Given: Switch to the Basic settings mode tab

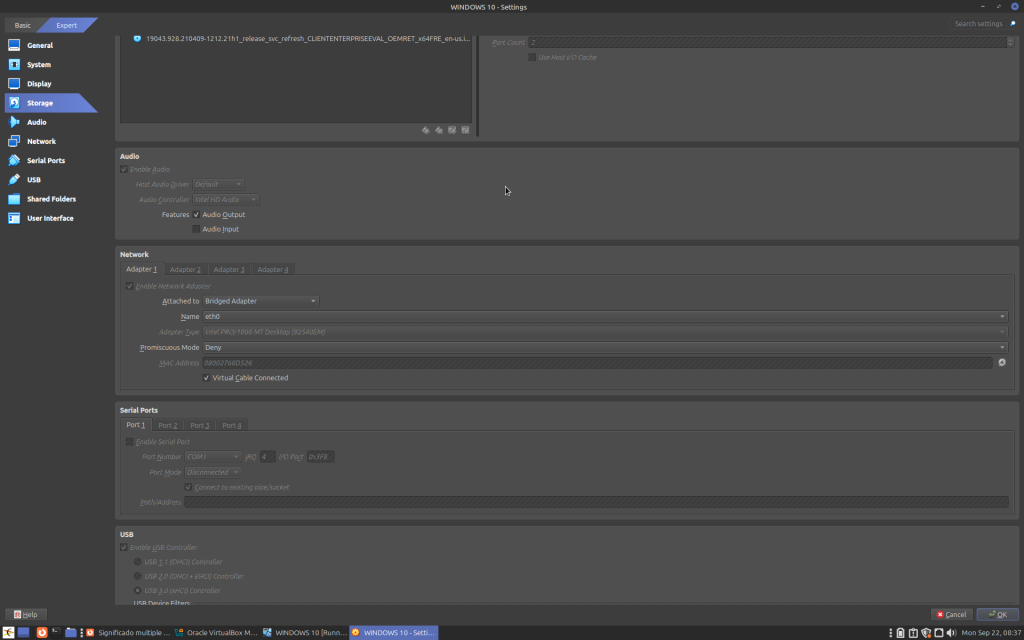Looking at the screenshot, I should click(x=22, y=24).
